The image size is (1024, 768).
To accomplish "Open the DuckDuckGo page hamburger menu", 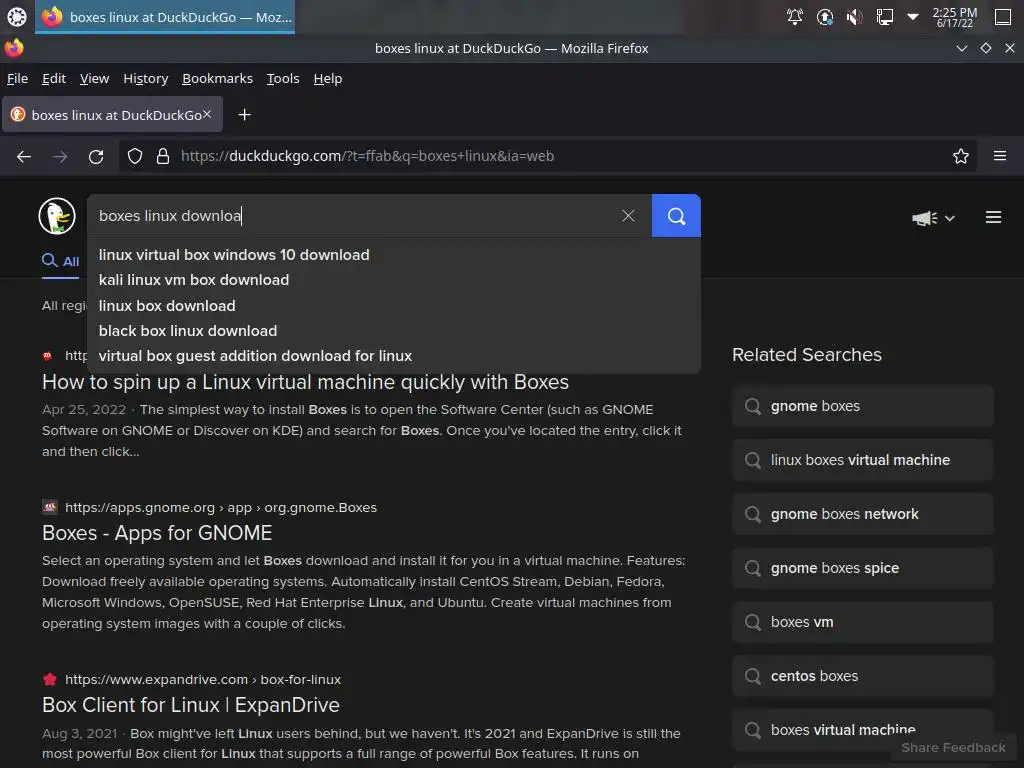I will (x=993, y=217).
